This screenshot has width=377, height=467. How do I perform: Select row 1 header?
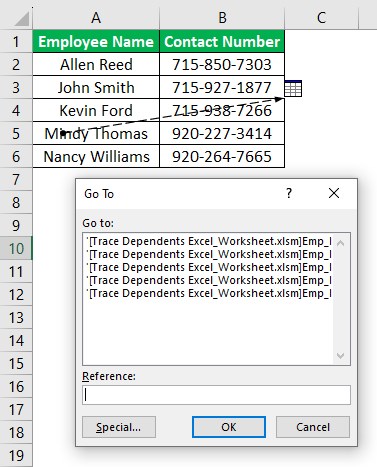point(16,42)
